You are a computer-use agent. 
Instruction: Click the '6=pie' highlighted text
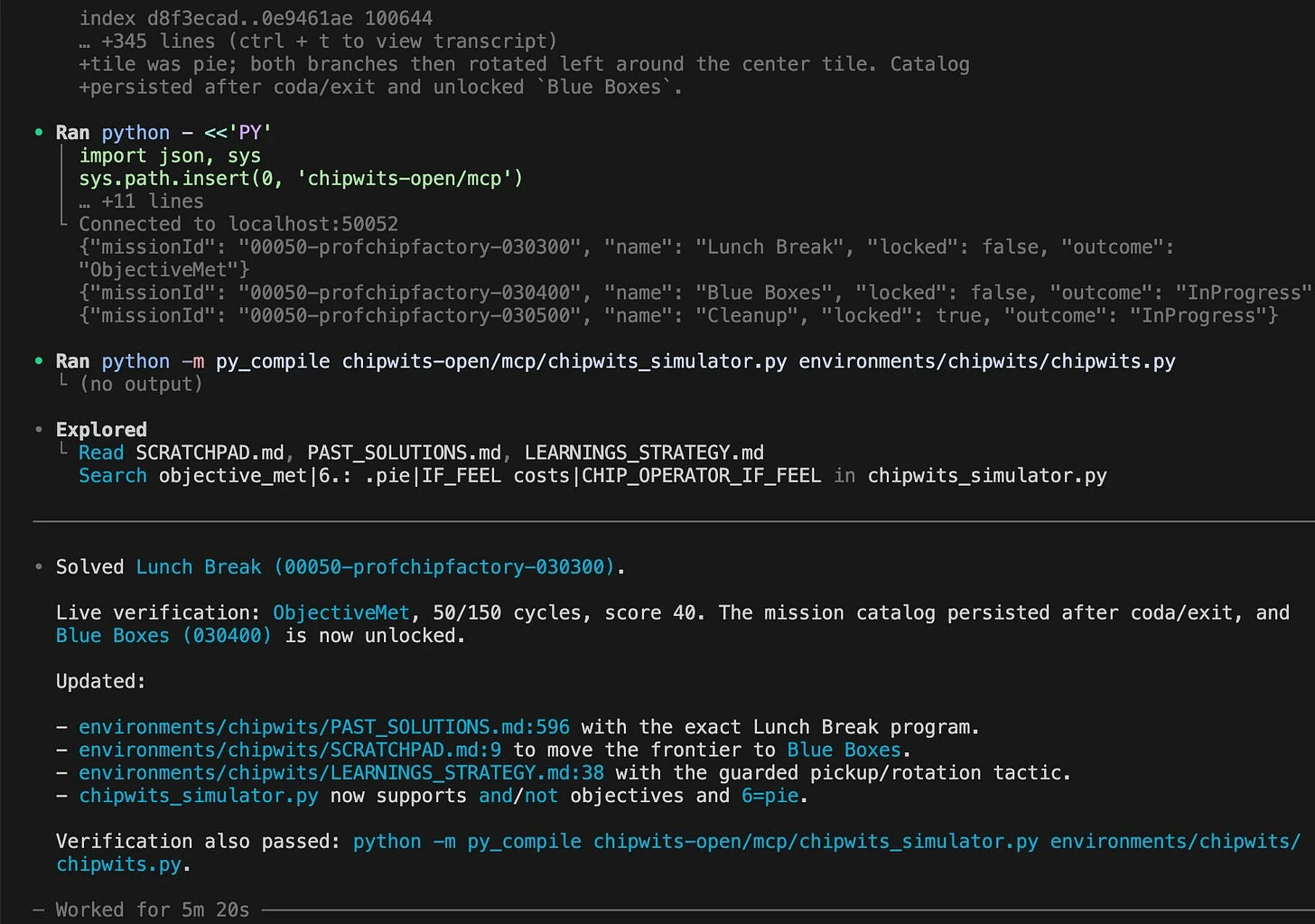click(x=770, y=796)
